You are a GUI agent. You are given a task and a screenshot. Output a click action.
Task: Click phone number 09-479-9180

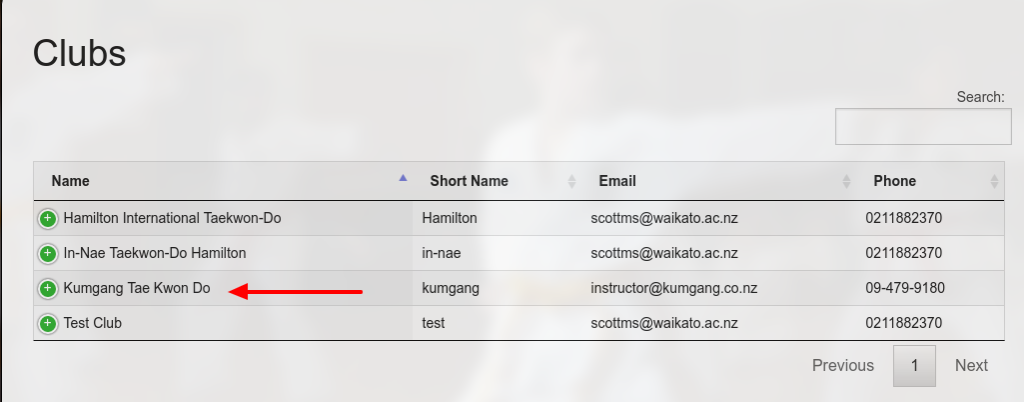coord(905,288)
